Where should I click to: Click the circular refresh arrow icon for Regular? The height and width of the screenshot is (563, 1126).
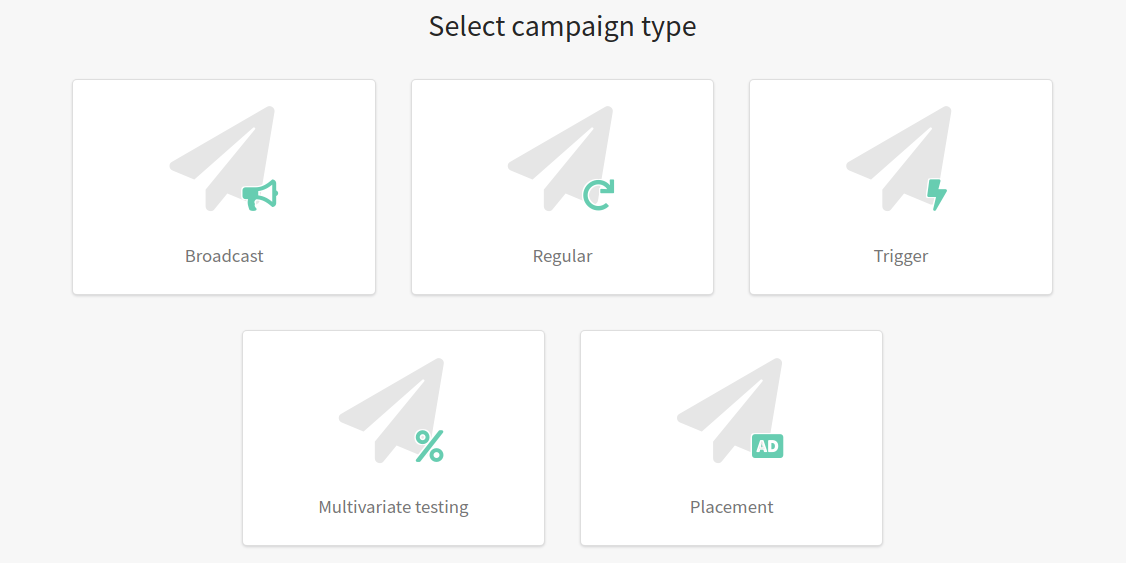point(598,195)
